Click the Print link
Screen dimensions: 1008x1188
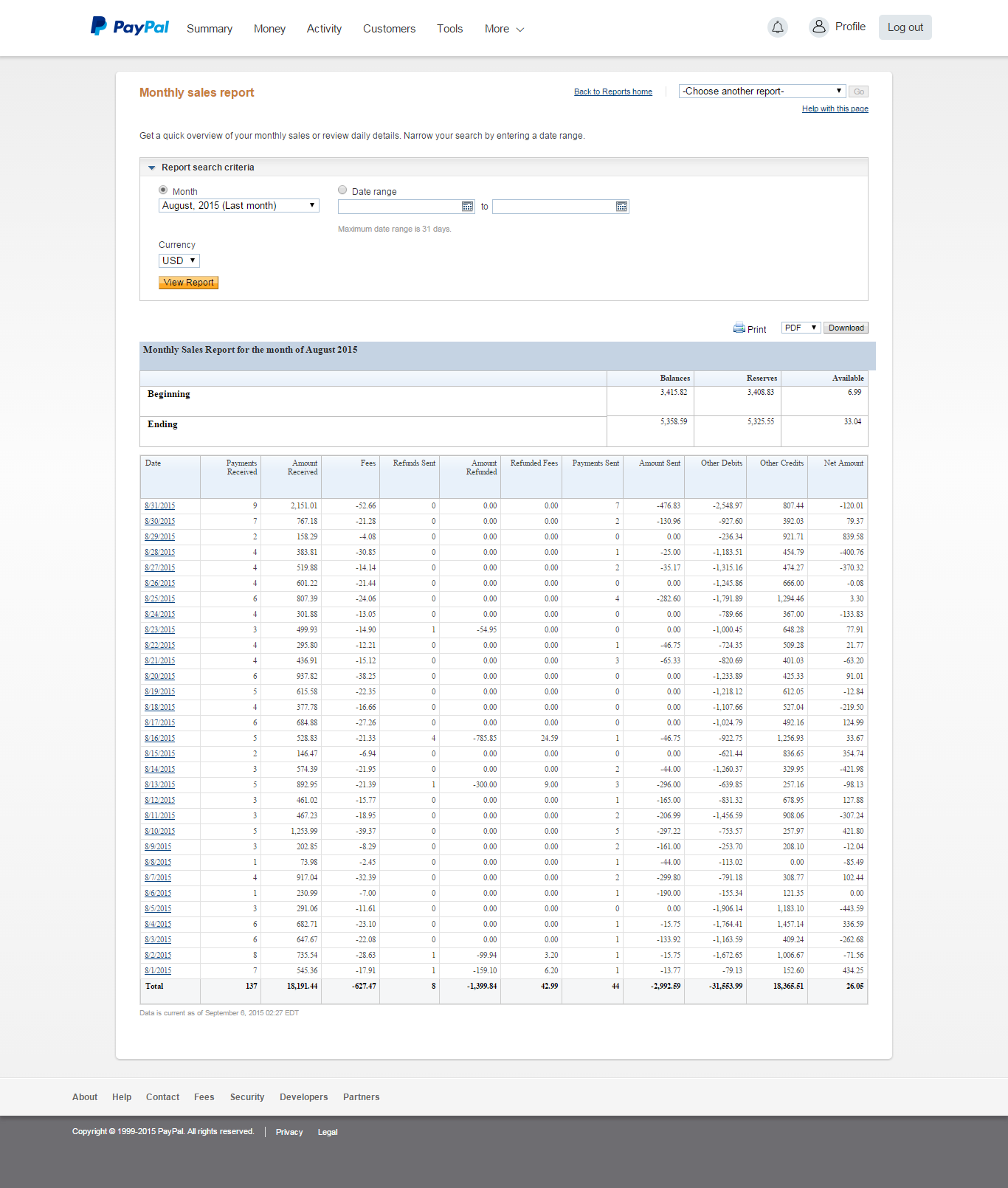(756, 330)
